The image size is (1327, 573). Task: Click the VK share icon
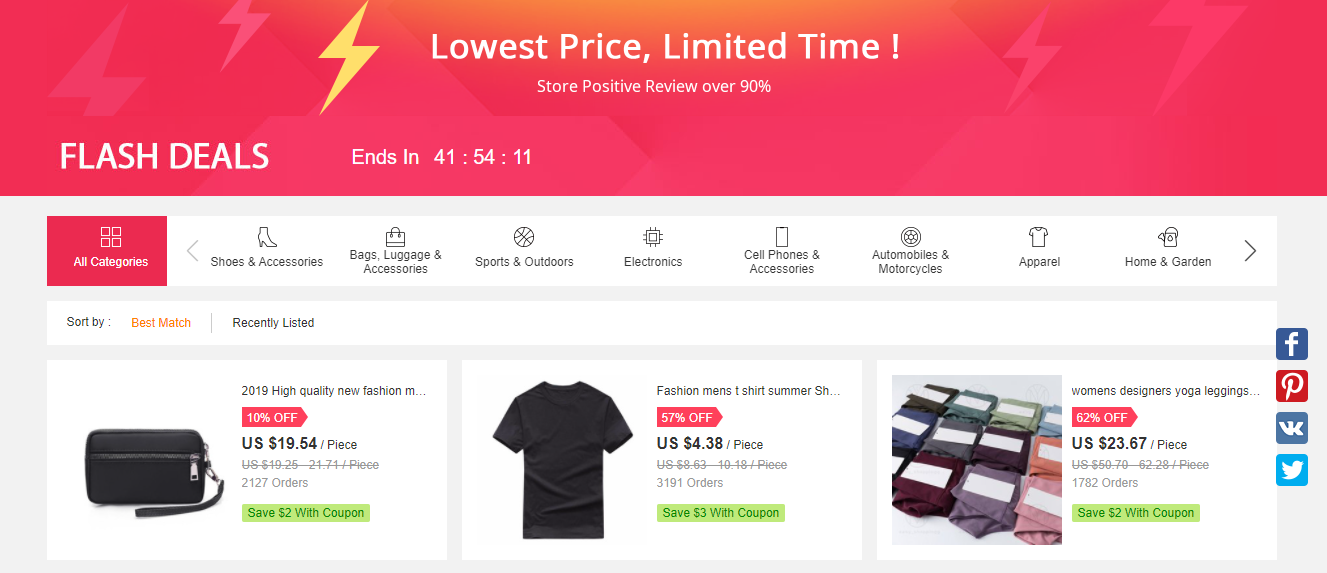(1292, 428)
